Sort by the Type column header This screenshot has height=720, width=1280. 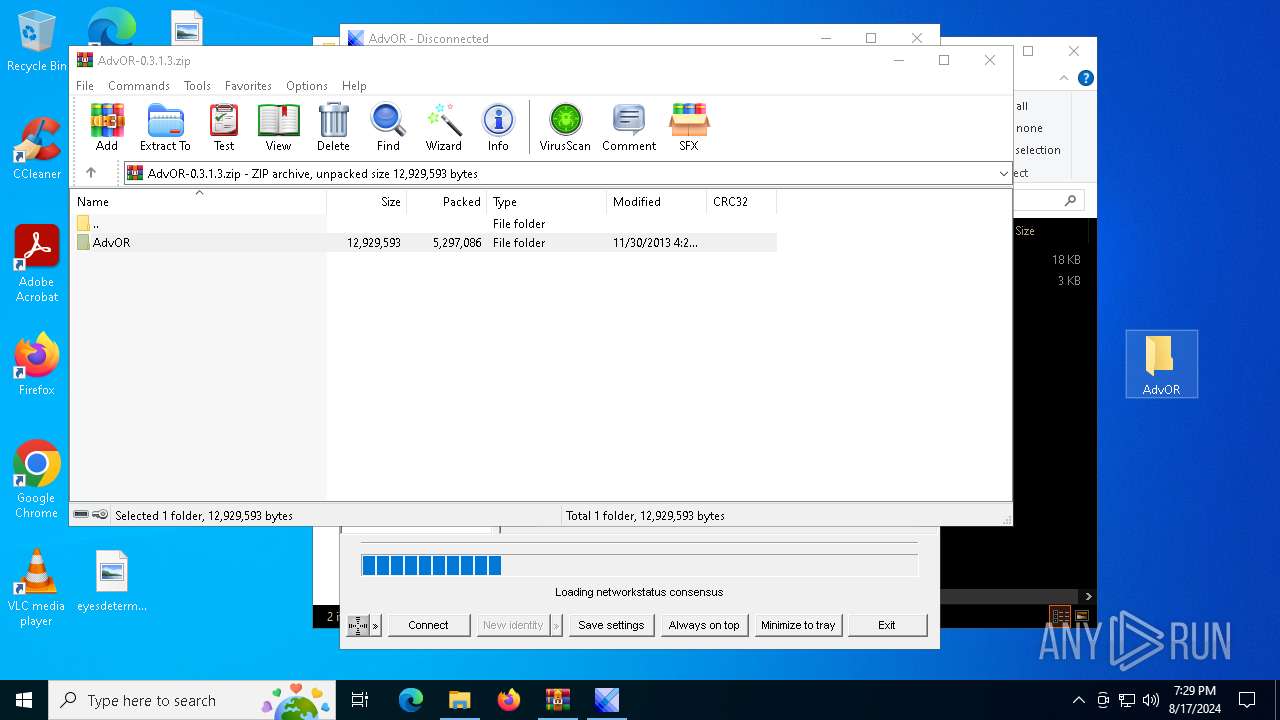tap(547, 201)
